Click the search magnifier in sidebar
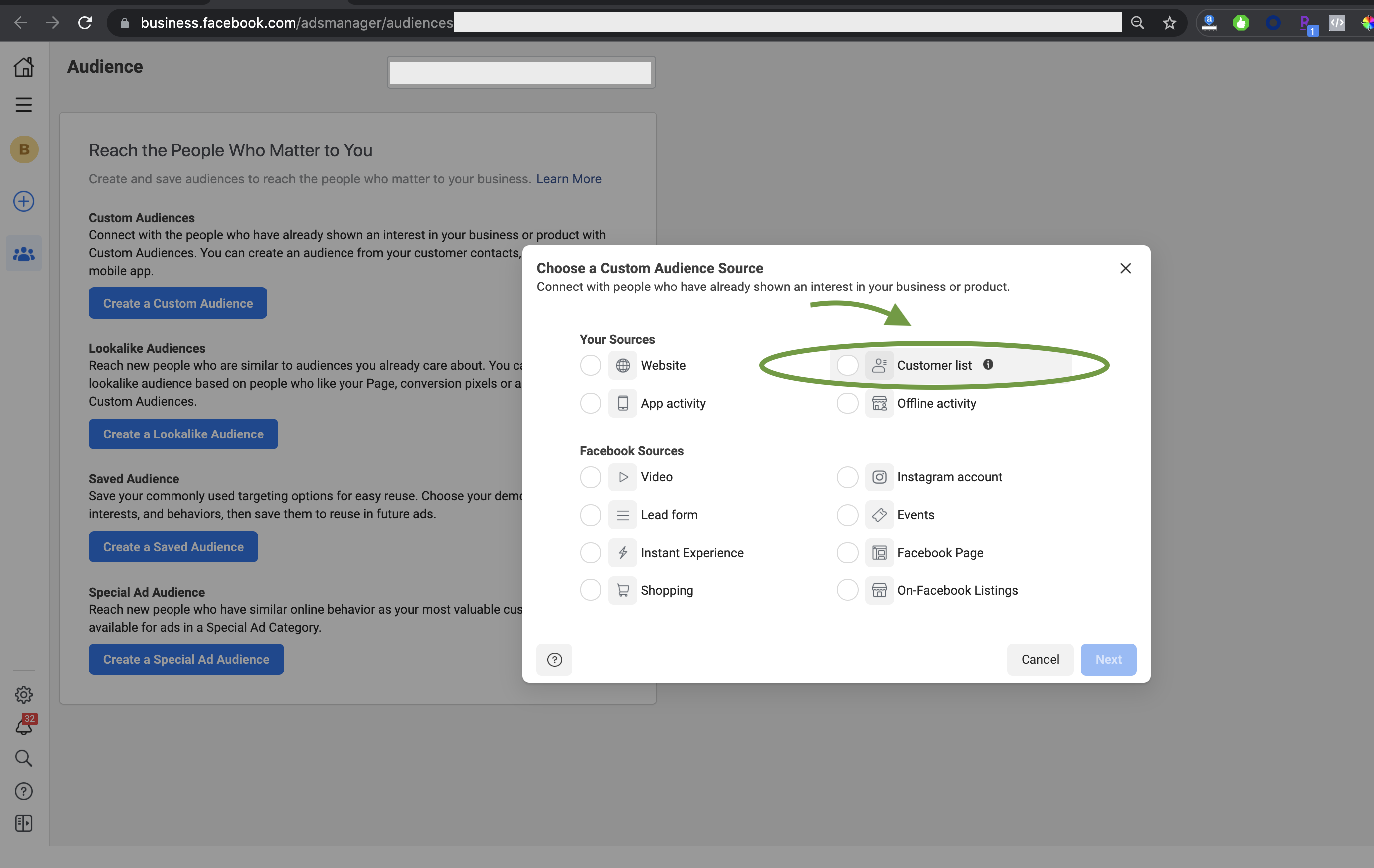This screenshot has height=868, width=1374. [24, 758]
